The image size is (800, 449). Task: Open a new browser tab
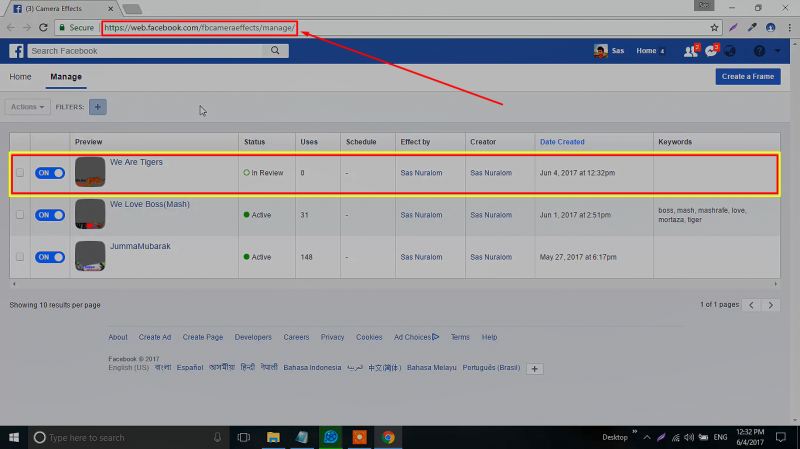[132, 9]
